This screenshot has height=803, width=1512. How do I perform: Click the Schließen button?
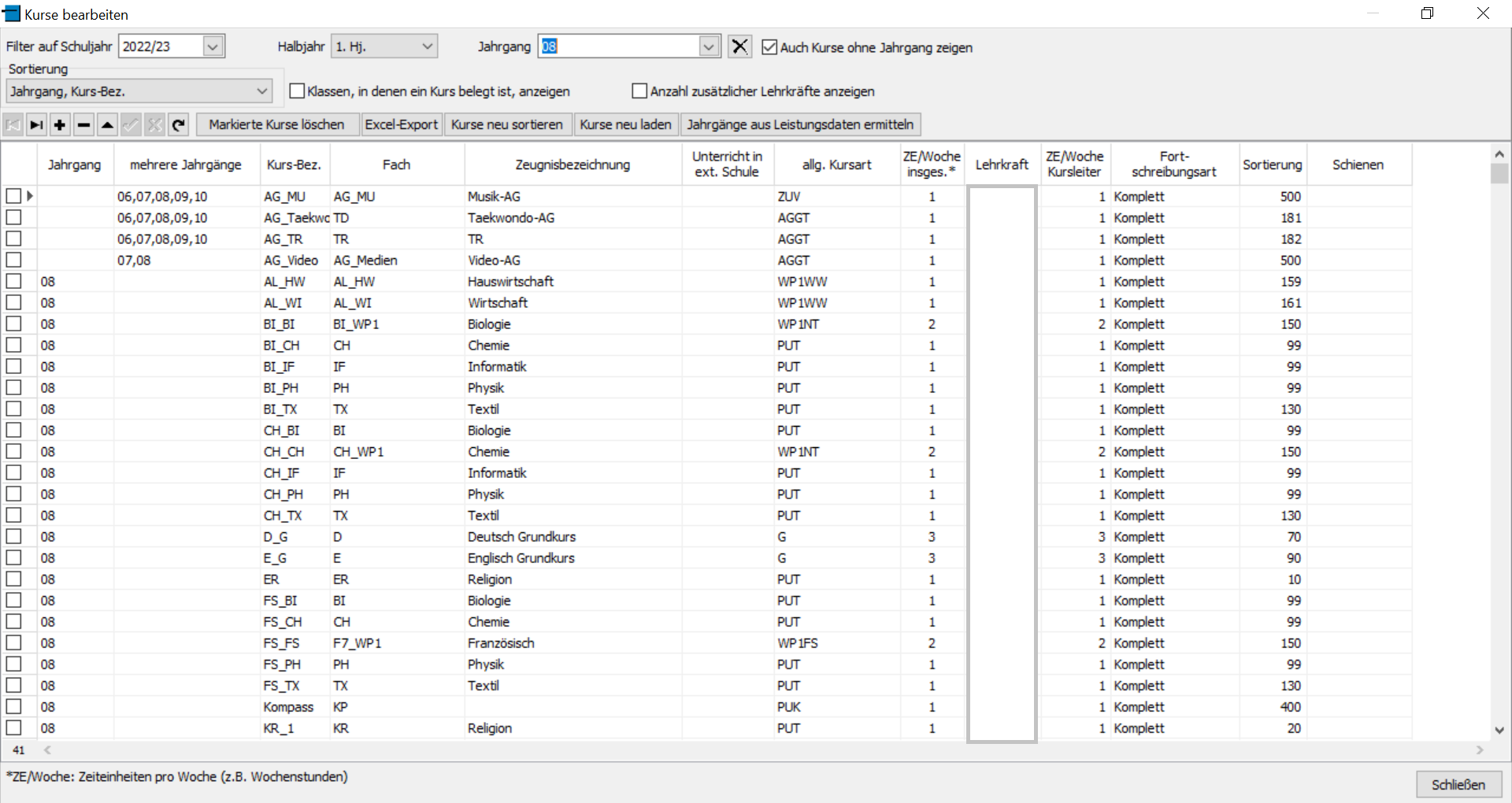(x=1458, y=784)
